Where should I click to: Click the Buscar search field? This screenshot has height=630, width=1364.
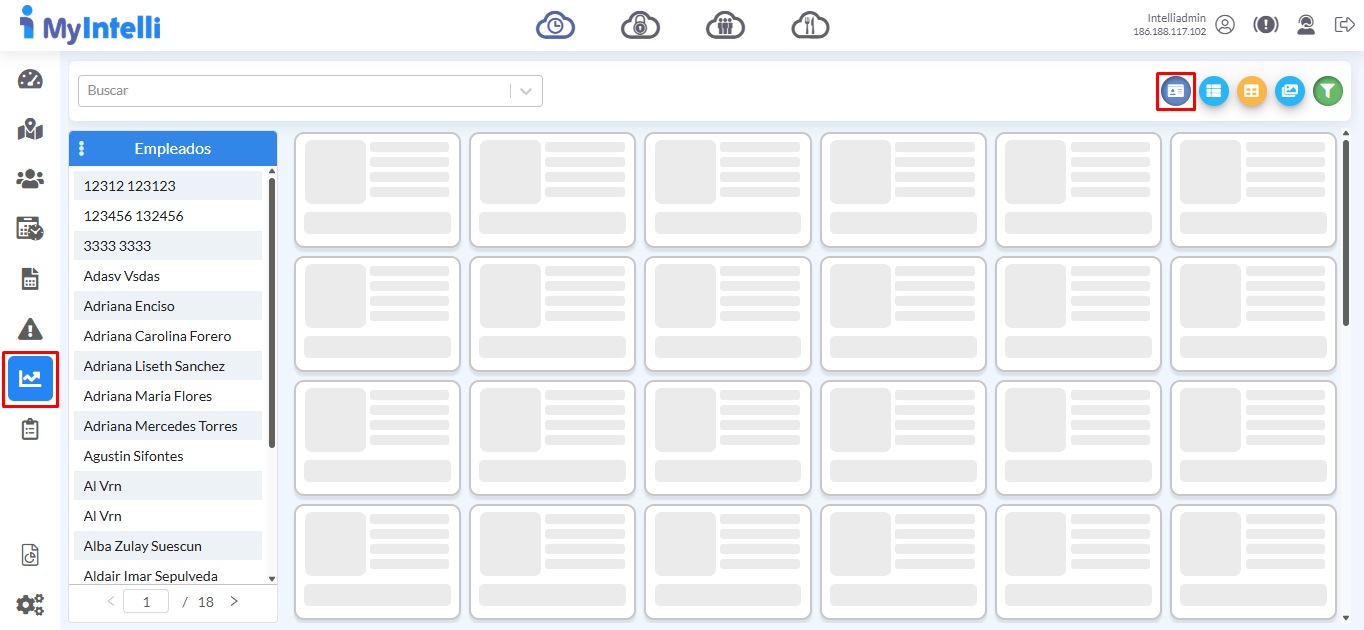(x=295, y=91)
